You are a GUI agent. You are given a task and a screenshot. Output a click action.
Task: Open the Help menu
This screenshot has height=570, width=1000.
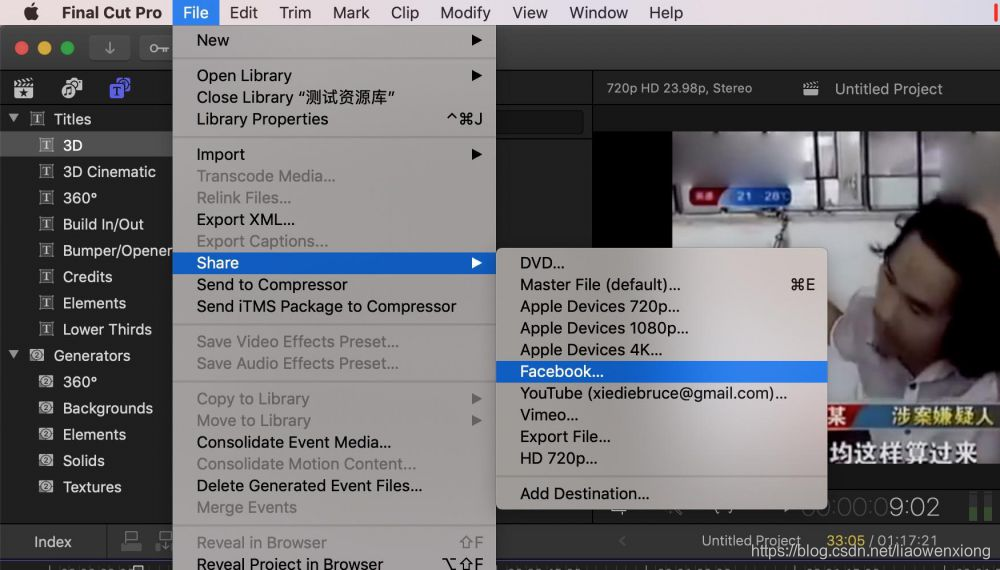click(666, 13)
